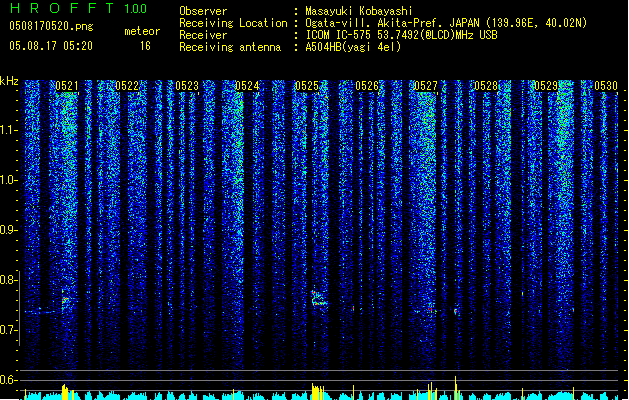Click the Receiving Location label
Image resolution: width=629 pixels, height=400 pixels.
[x=233, y=23]
